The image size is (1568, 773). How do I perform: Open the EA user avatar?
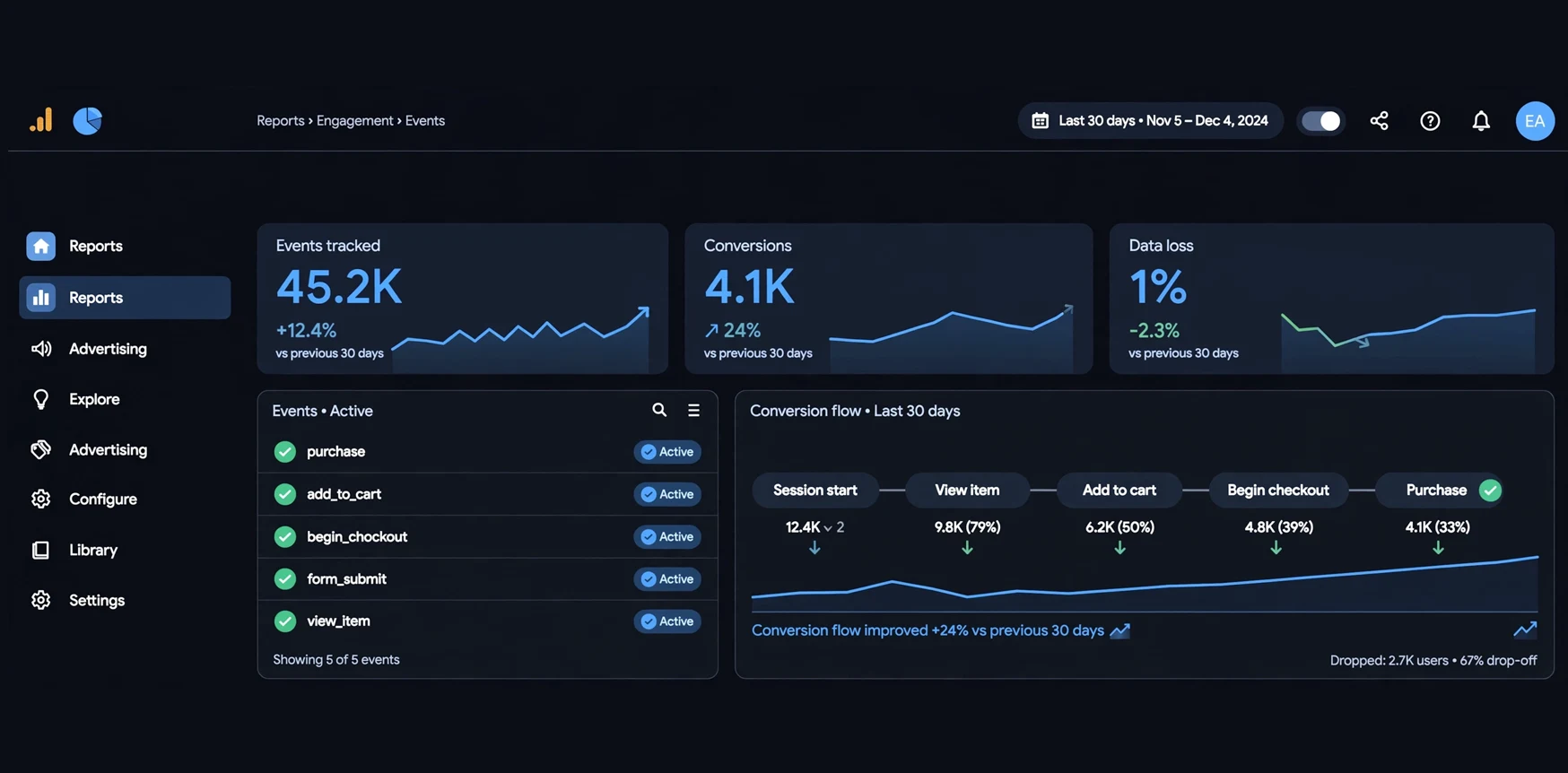pos(1535,120)
